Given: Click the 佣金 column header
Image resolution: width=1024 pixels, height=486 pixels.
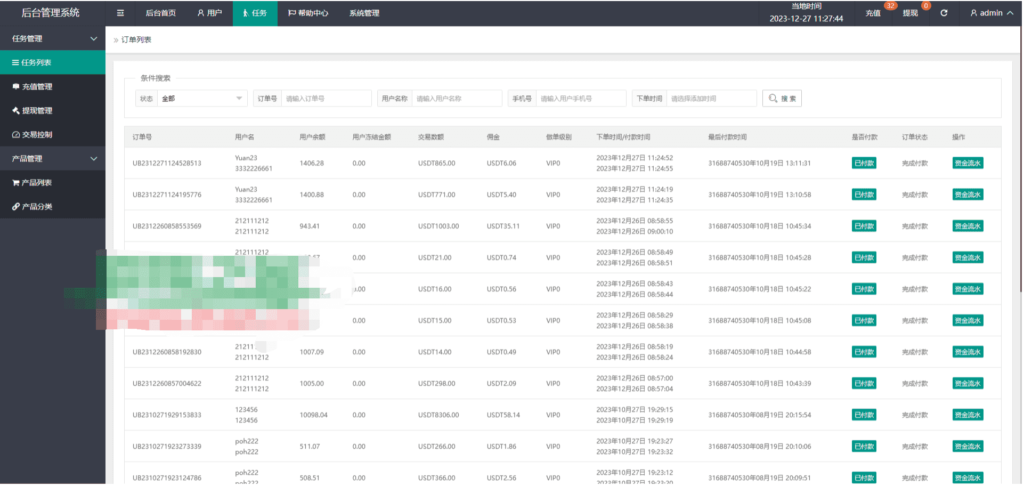Looking at the screenshot, I should [493, 137].
